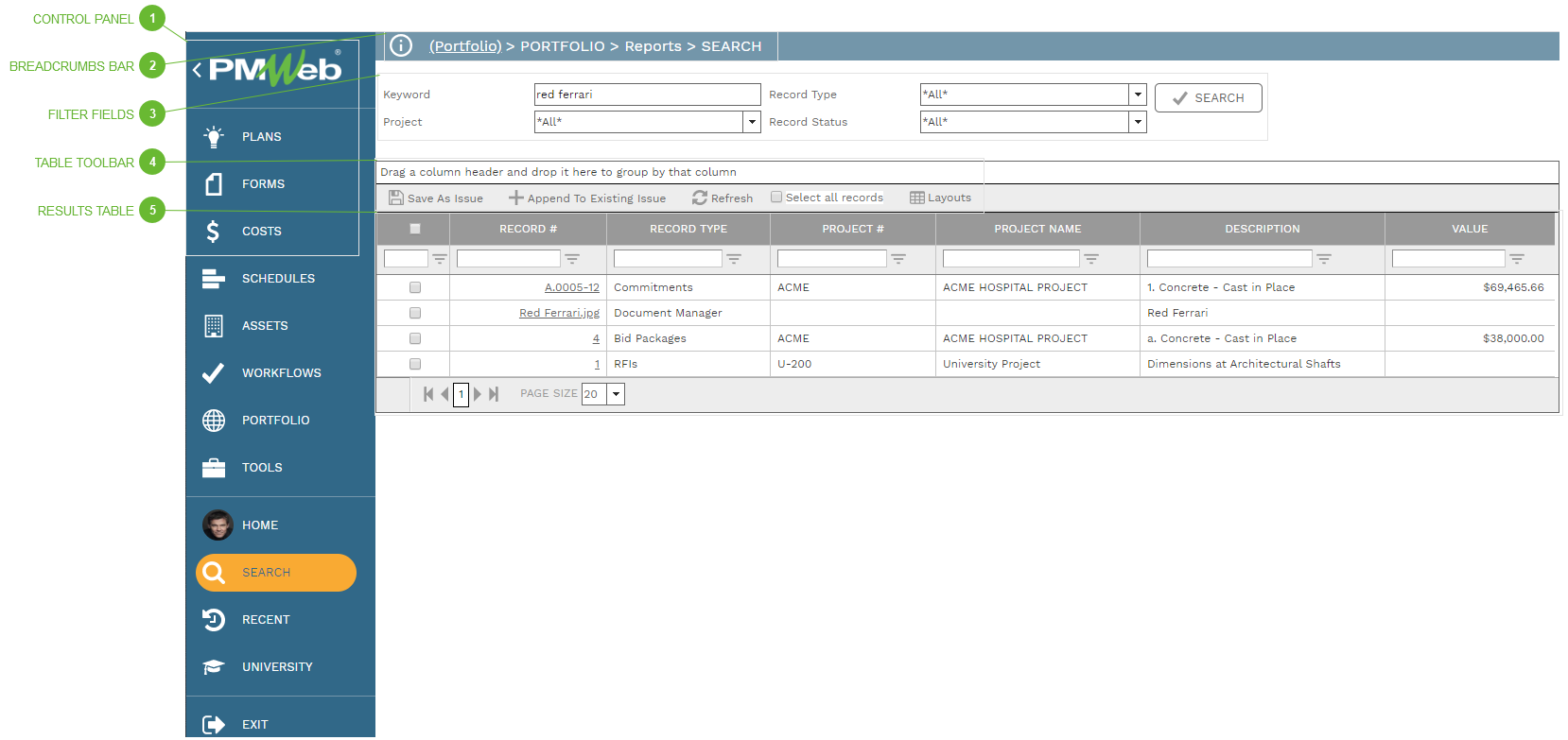This screenshot has height=740, width=1568.
Task: Go to the last page arrow
Action: click(494, 394)
